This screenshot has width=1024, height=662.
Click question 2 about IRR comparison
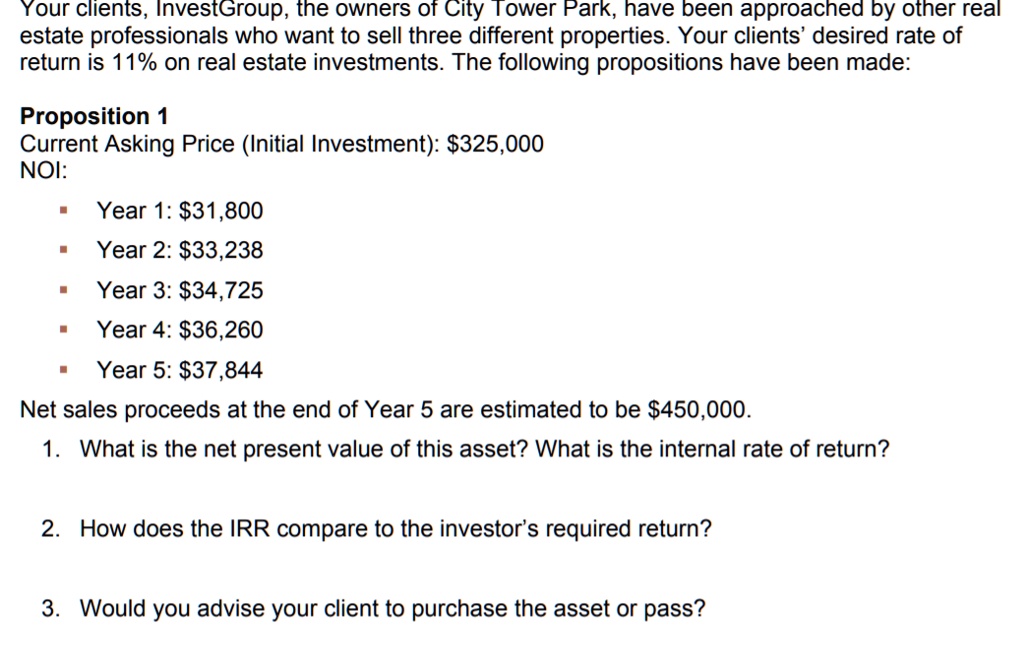(x=376, y=529)
